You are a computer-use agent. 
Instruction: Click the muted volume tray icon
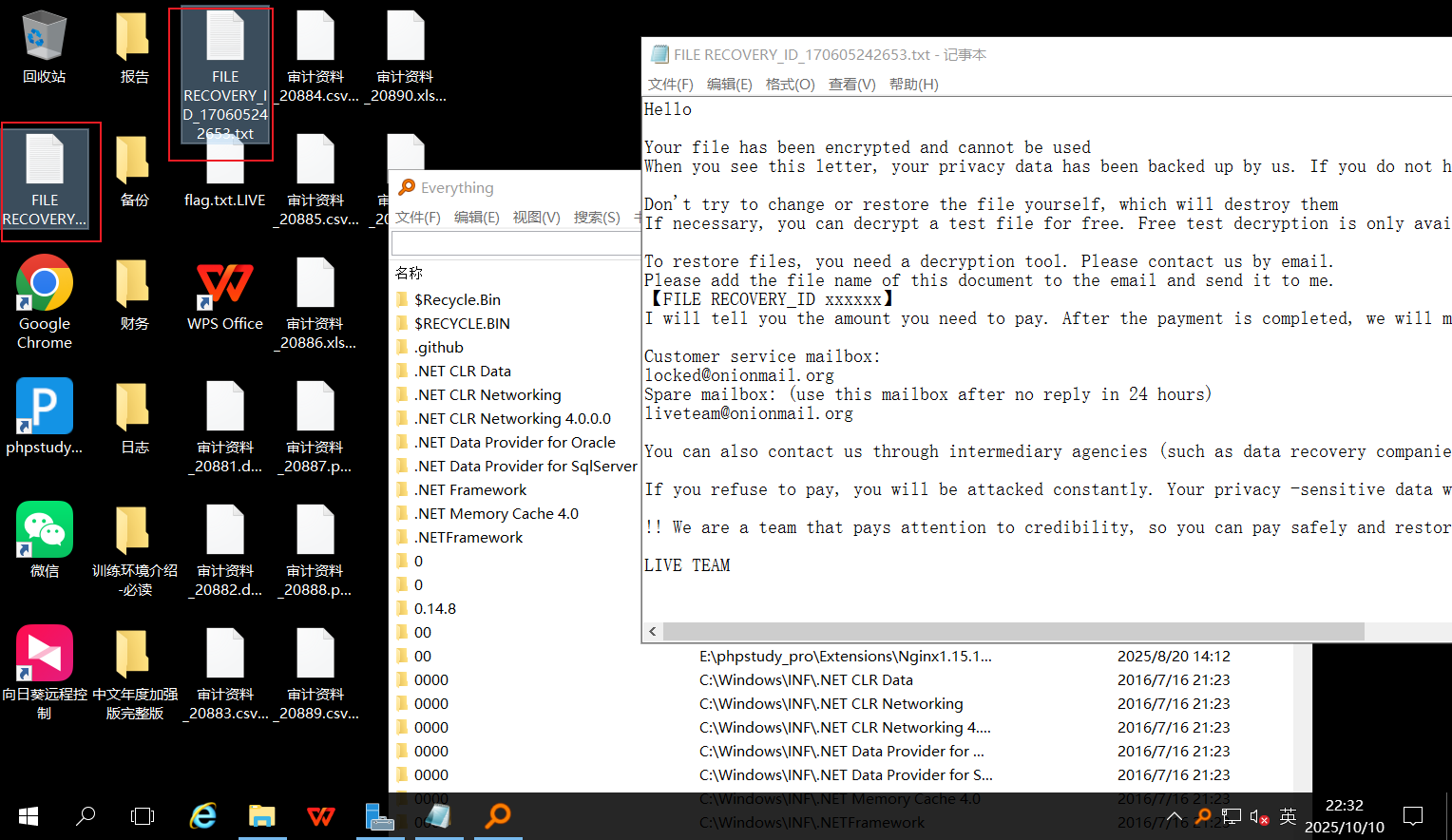tap(1259, 816)
